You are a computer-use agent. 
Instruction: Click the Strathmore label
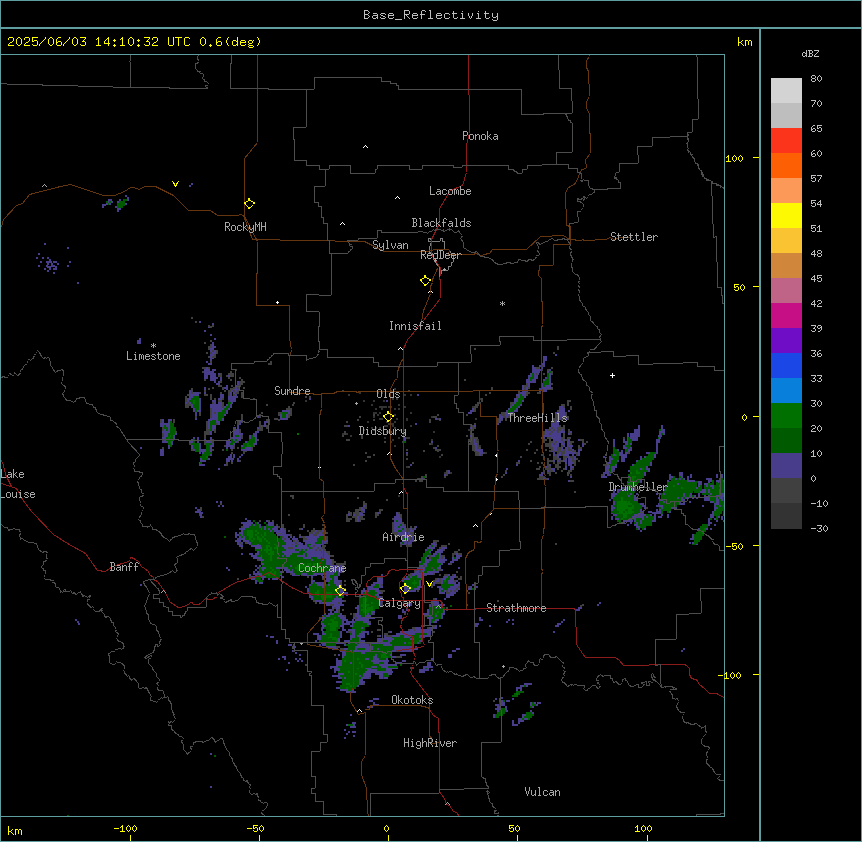[516, 608]
